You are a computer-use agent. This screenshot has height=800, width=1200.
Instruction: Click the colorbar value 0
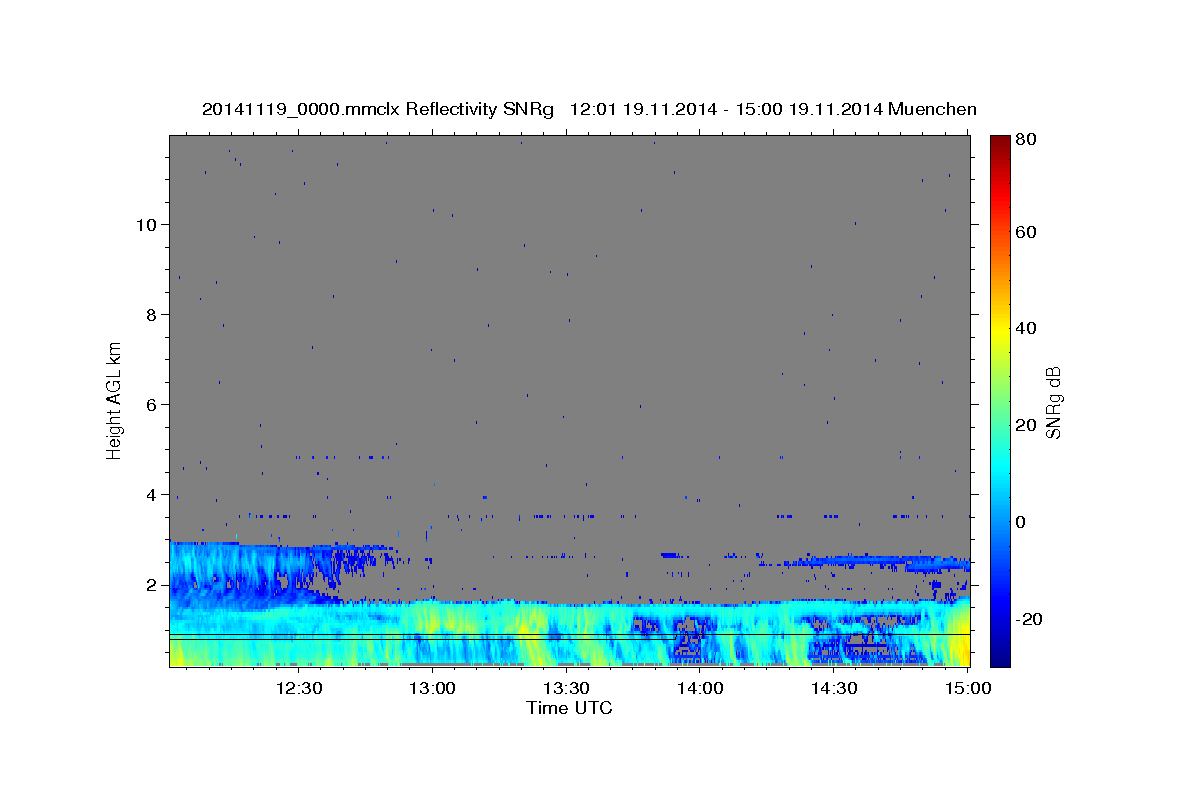(1022, 522)
